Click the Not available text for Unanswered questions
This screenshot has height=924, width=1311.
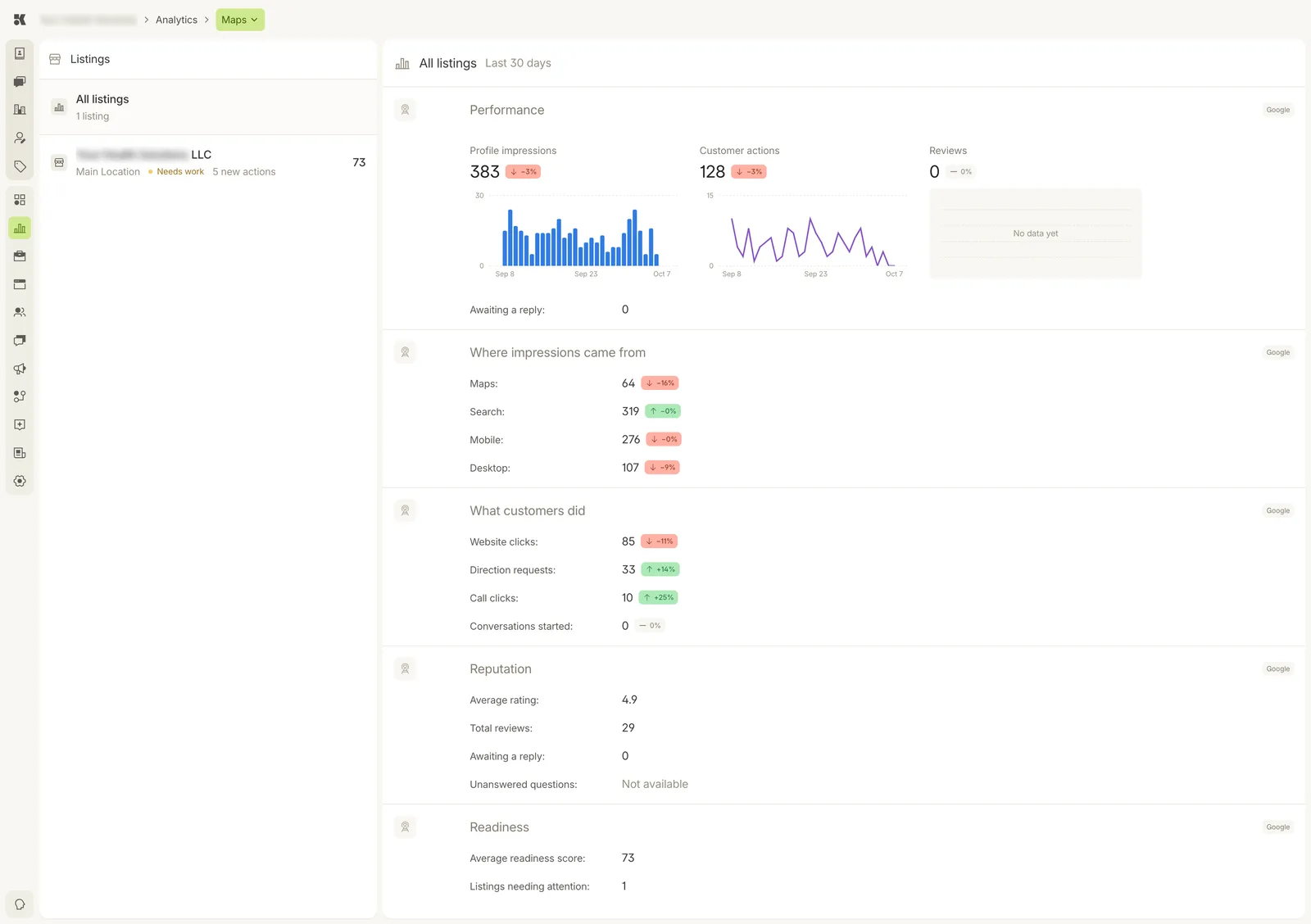(655, 784)
